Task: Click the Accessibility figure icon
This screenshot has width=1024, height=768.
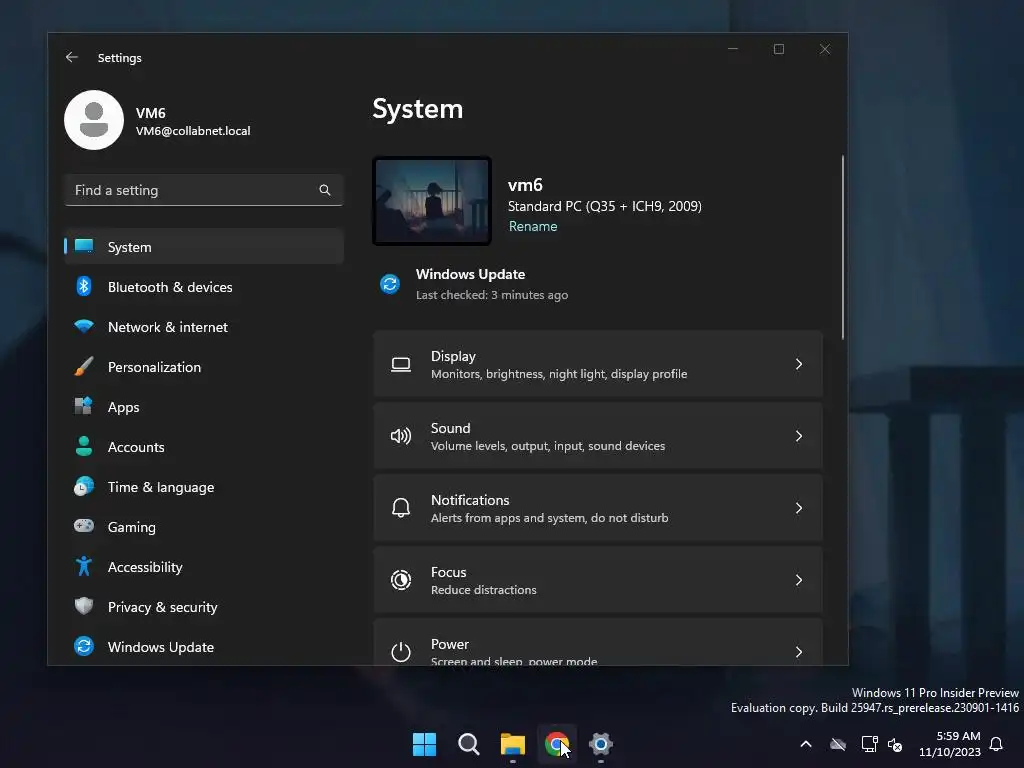Action: click(84, 566)
